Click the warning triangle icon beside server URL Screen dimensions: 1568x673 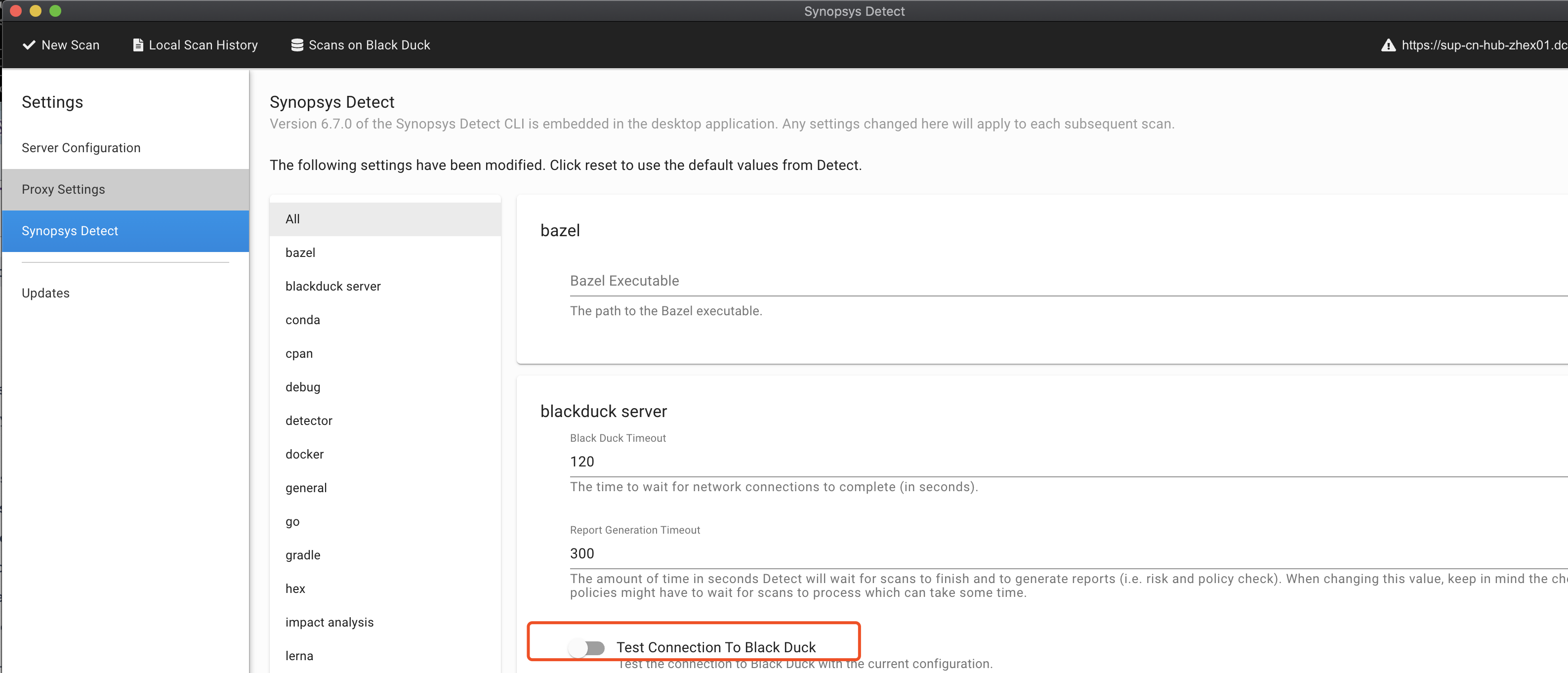coord(1388,45)
